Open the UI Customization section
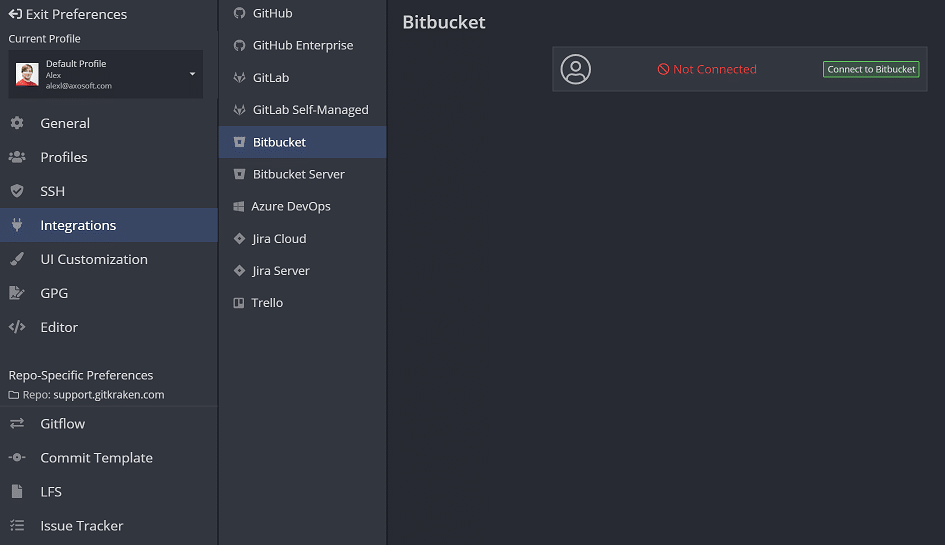Image resolution: width=945 pixels, height=545 pixels. coord(108,259)
